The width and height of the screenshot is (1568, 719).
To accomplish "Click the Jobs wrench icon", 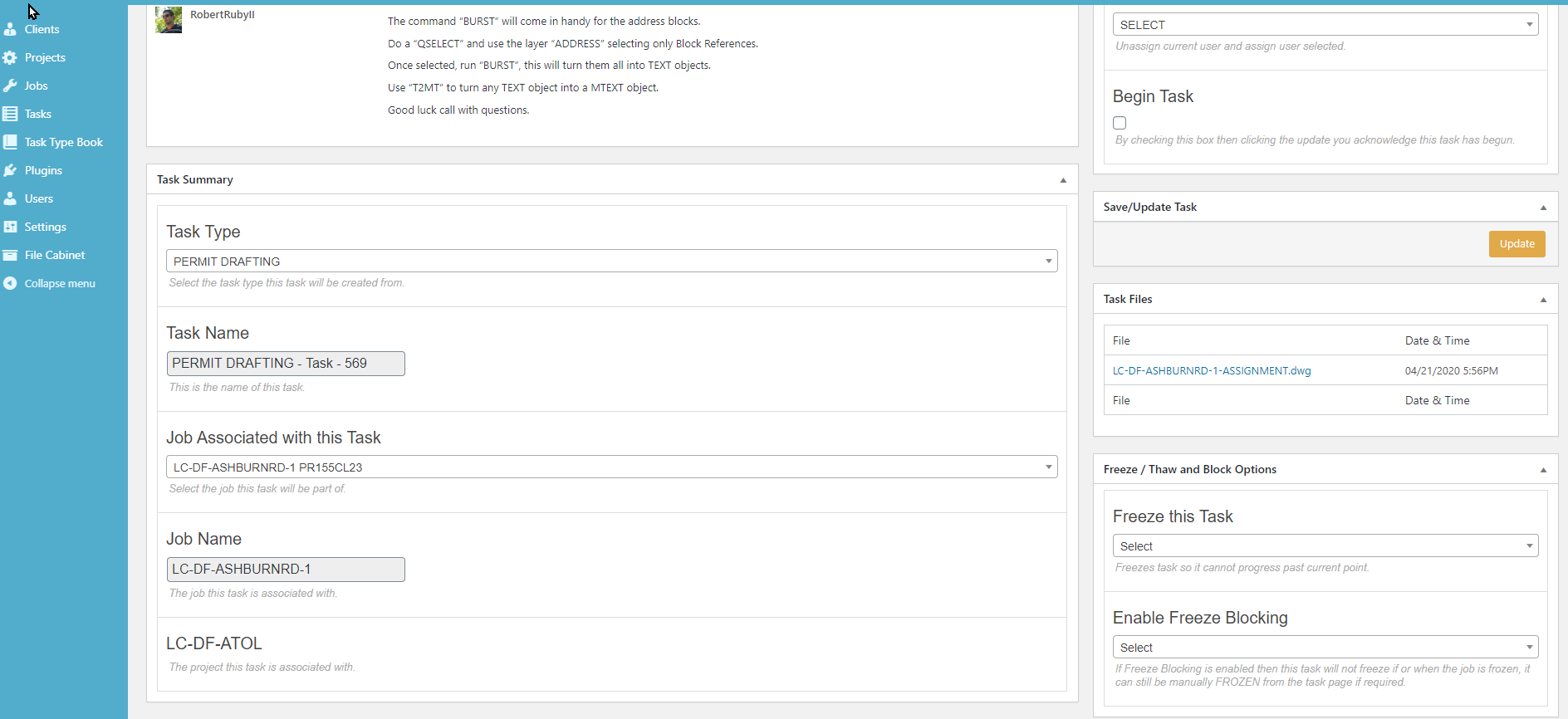I will click(10, 86).
